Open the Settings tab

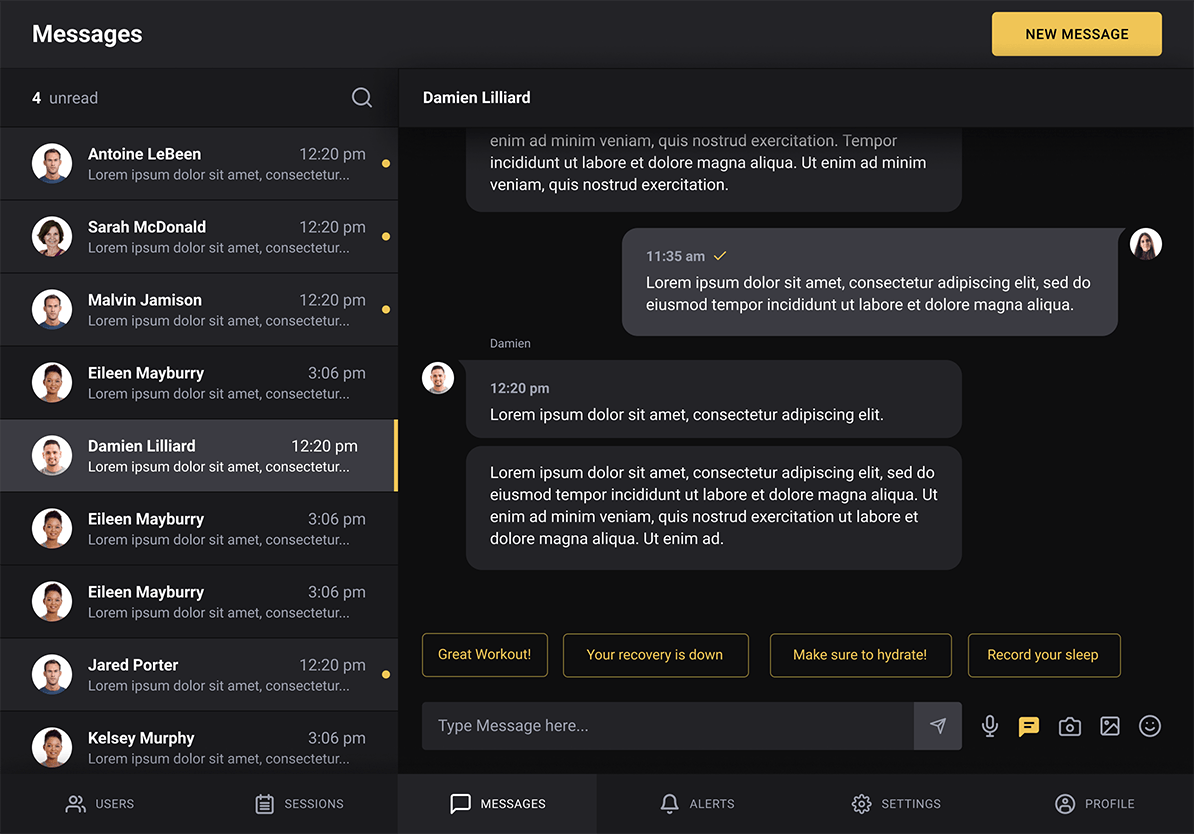tap(895, 804)
